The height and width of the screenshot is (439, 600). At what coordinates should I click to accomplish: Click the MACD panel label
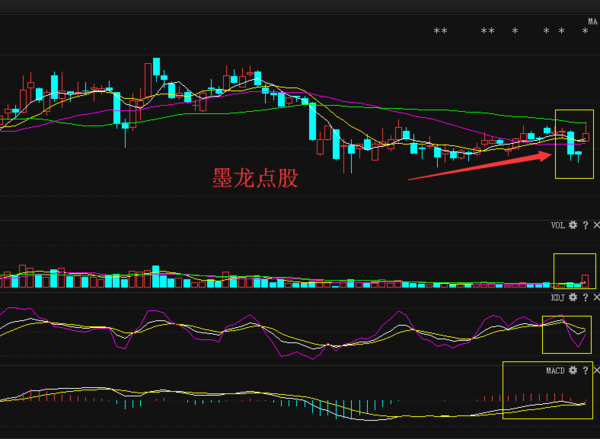coord(555,370)
